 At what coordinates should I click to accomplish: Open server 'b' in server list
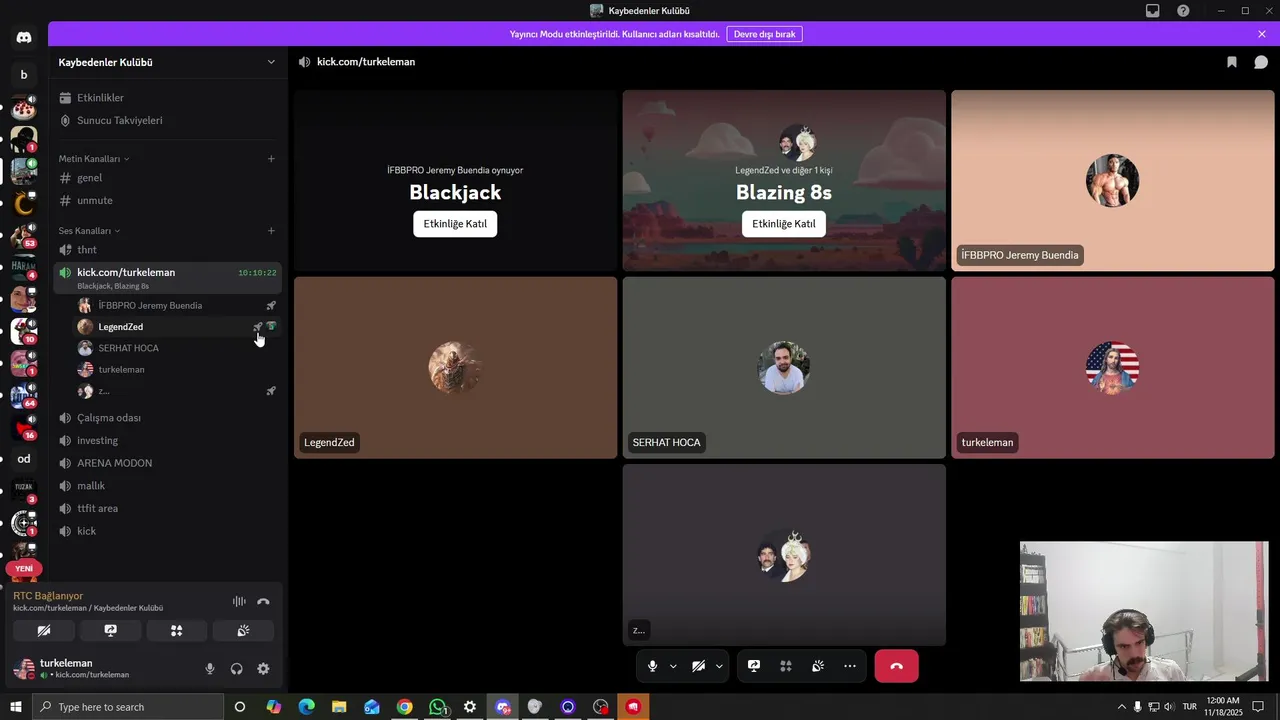(x=24, y=75)
